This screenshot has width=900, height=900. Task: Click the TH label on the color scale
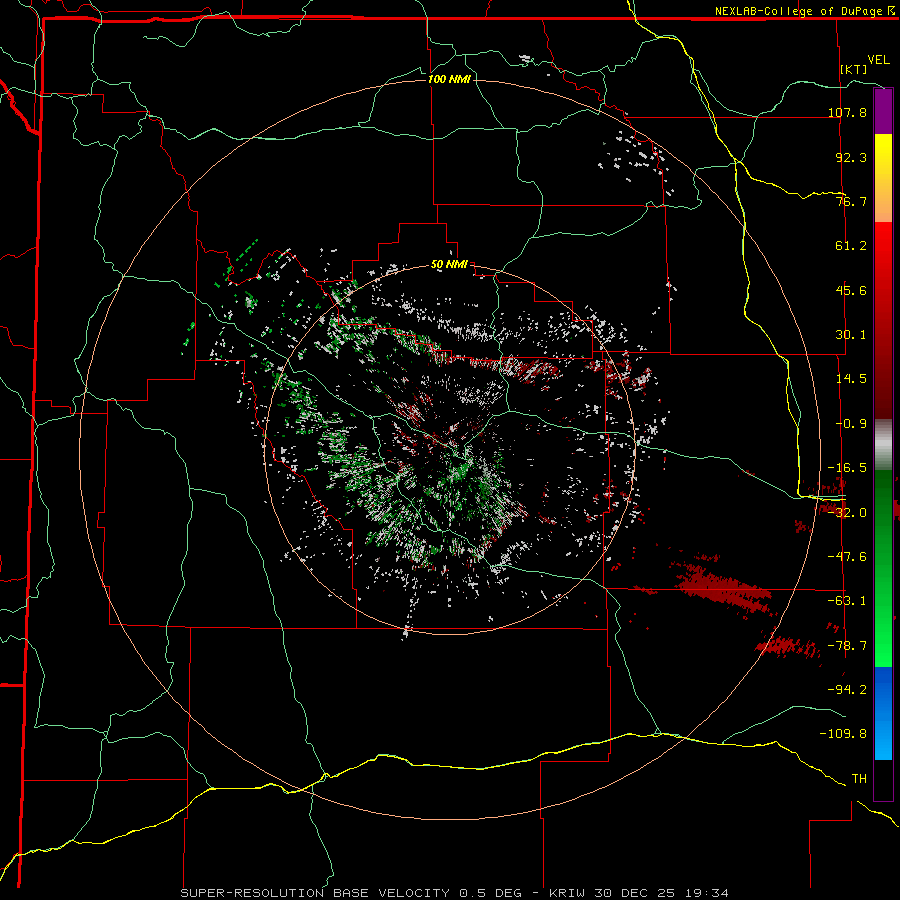coord(859,779)
